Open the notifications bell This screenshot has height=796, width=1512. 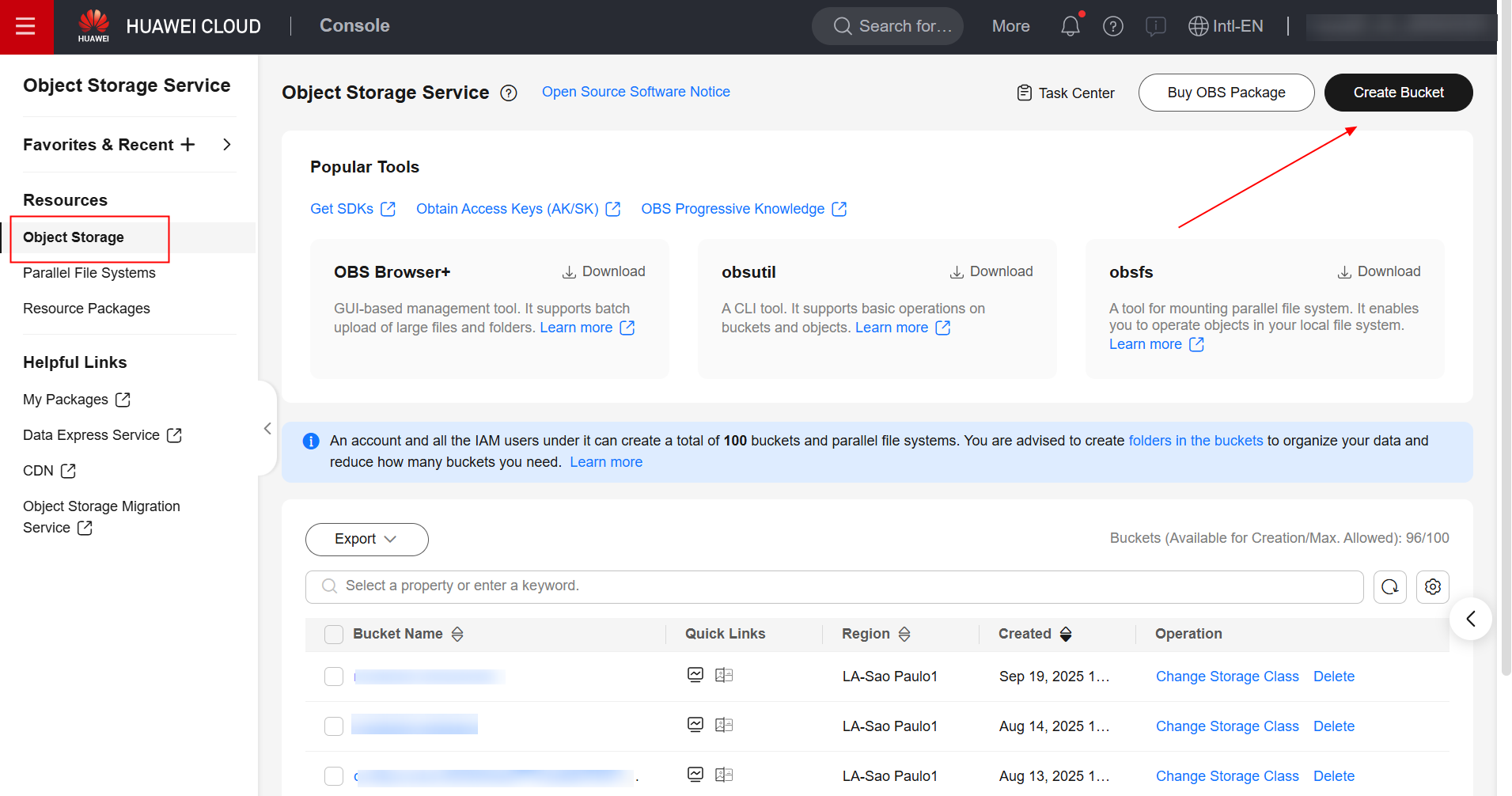[x=1070, y=26]
